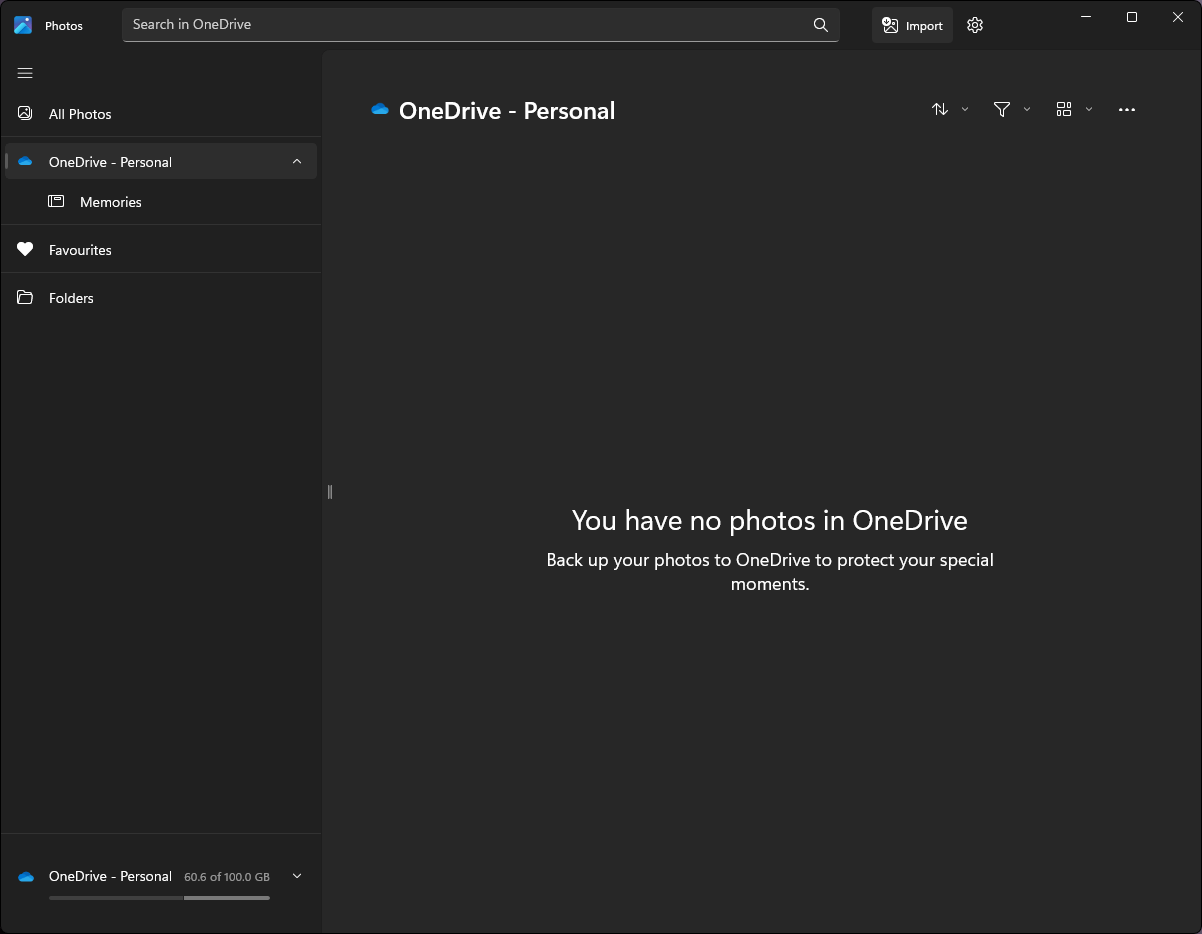Click the Import button
This screenshot has width=1202, height=934.
[x=912, y=26]
